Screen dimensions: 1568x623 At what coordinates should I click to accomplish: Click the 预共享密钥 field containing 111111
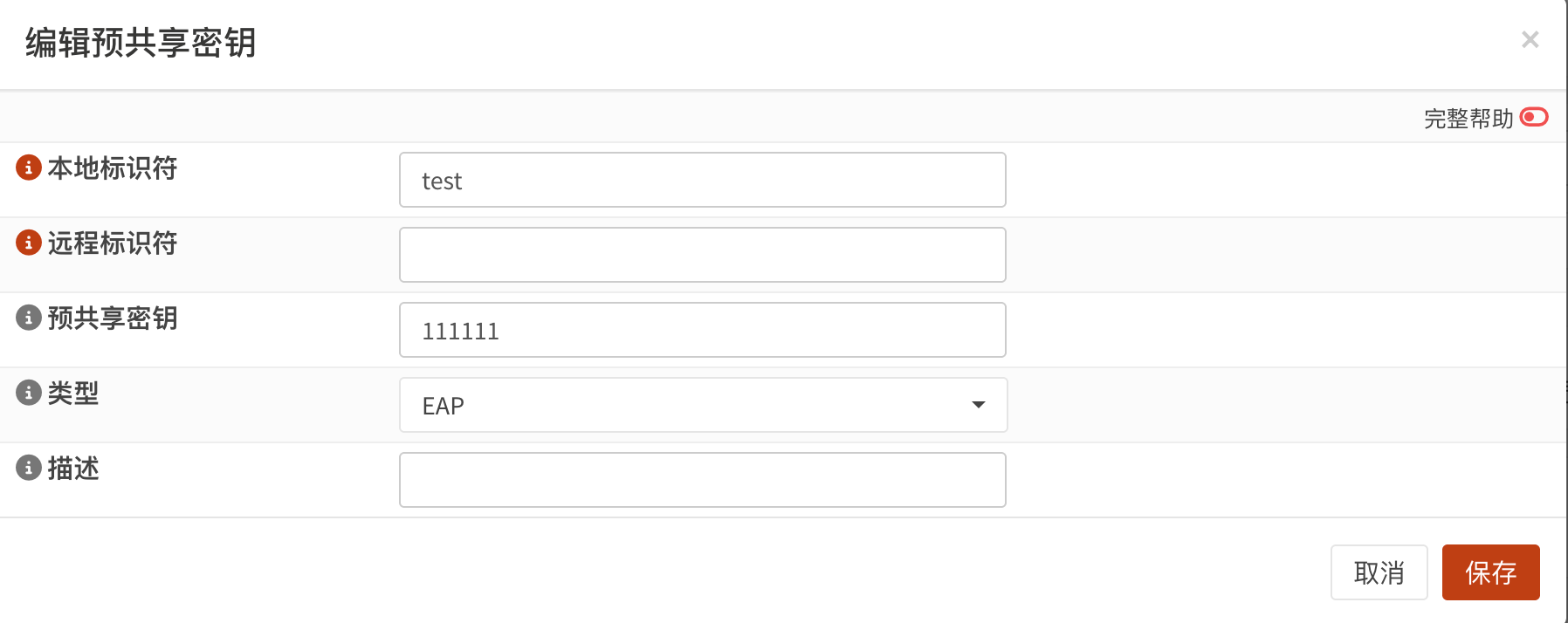coord(703,330)
